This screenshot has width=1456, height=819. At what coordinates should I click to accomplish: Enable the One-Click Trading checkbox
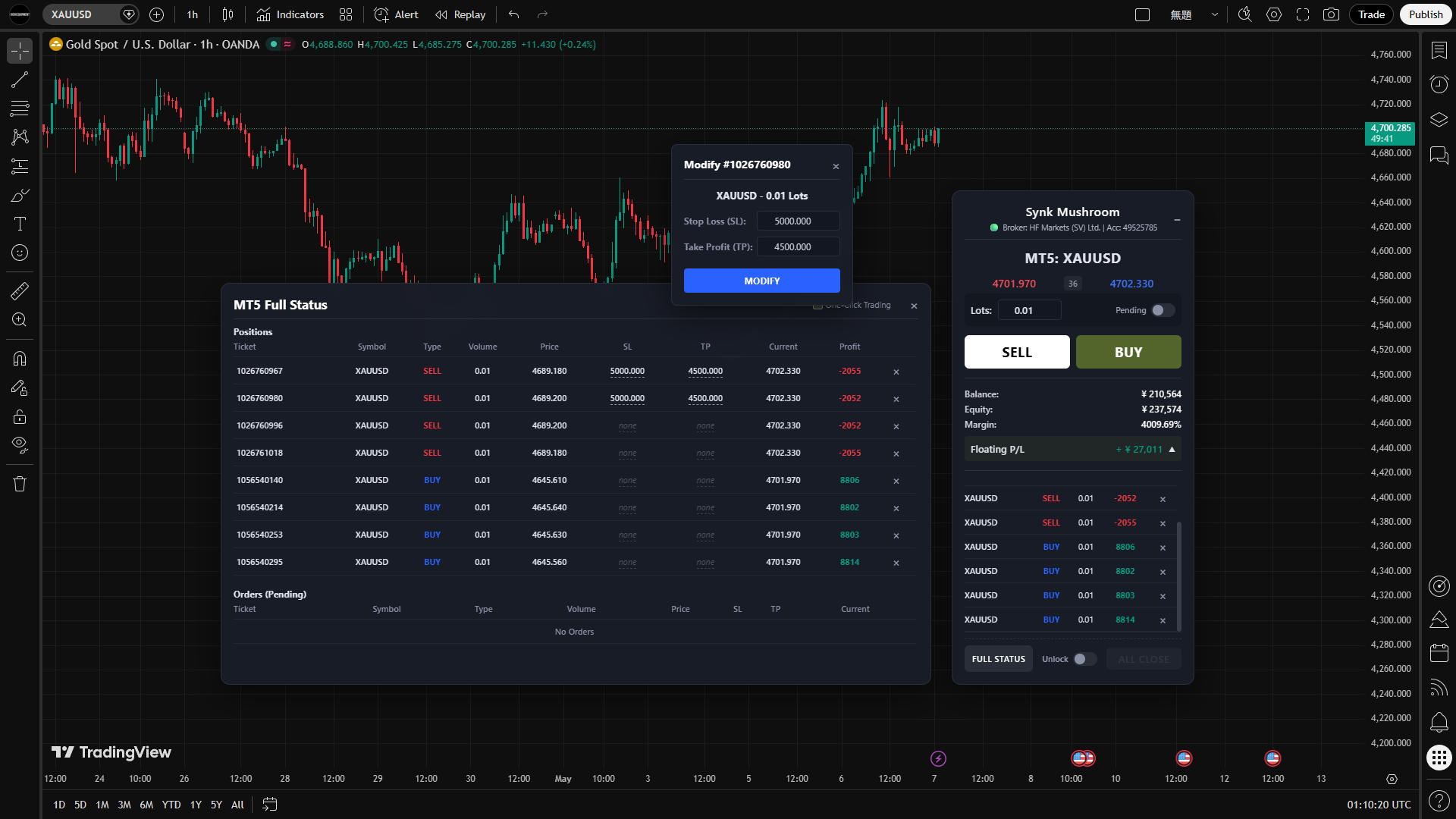click(817, 306)
